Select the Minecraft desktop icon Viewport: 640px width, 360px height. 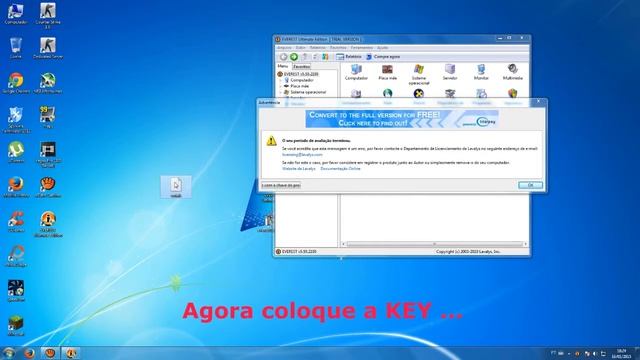pos(16,325)
